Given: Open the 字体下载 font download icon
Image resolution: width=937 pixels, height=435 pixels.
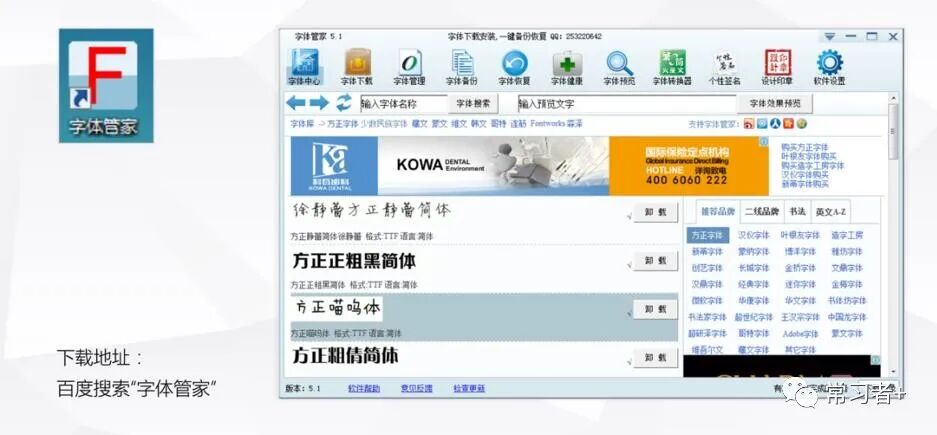Looking at the screenshot, I should (357, 68).
